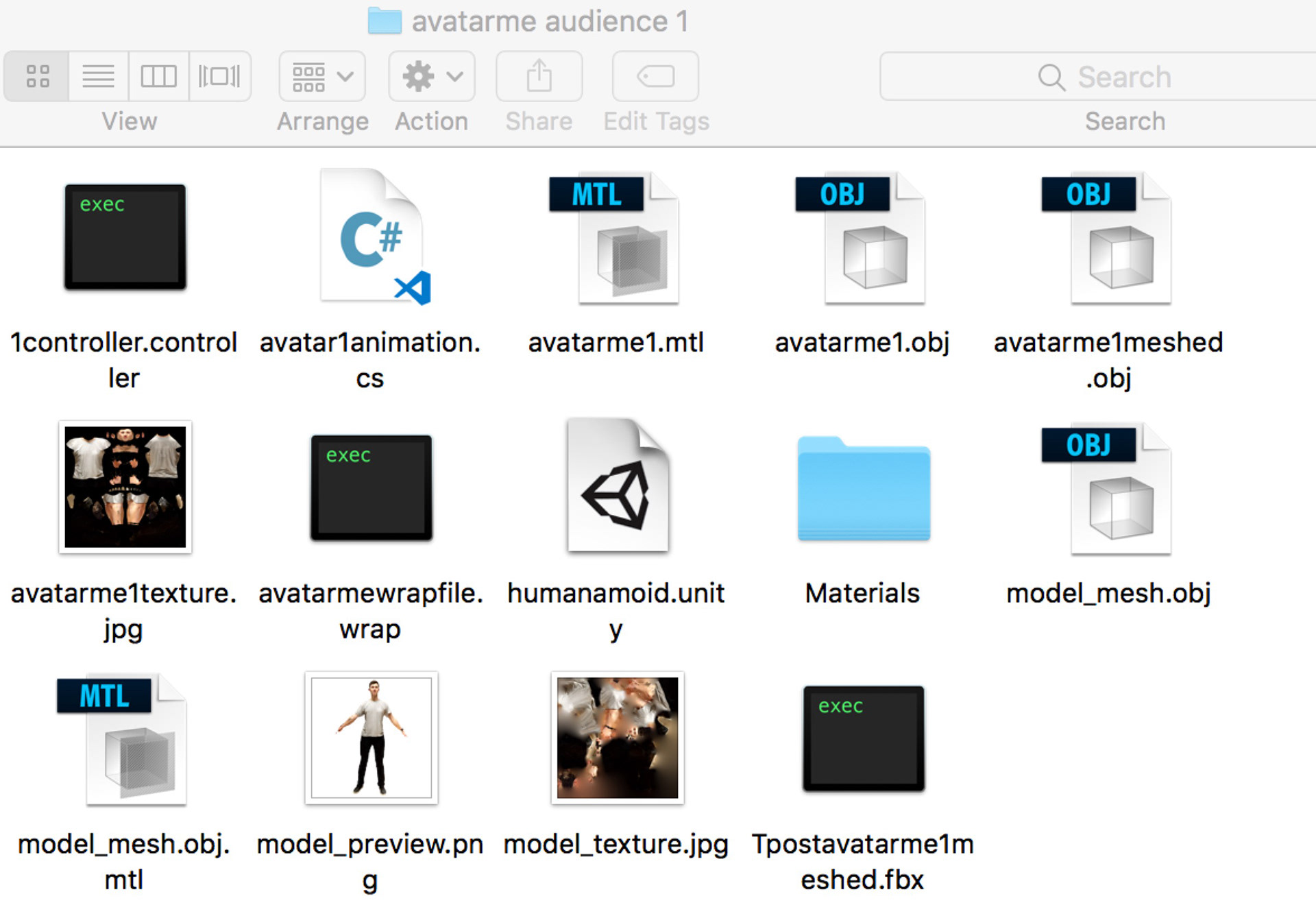Click the '1controller.controller' file name
The height and width of the screenshot is (916, 1316).
123,360
